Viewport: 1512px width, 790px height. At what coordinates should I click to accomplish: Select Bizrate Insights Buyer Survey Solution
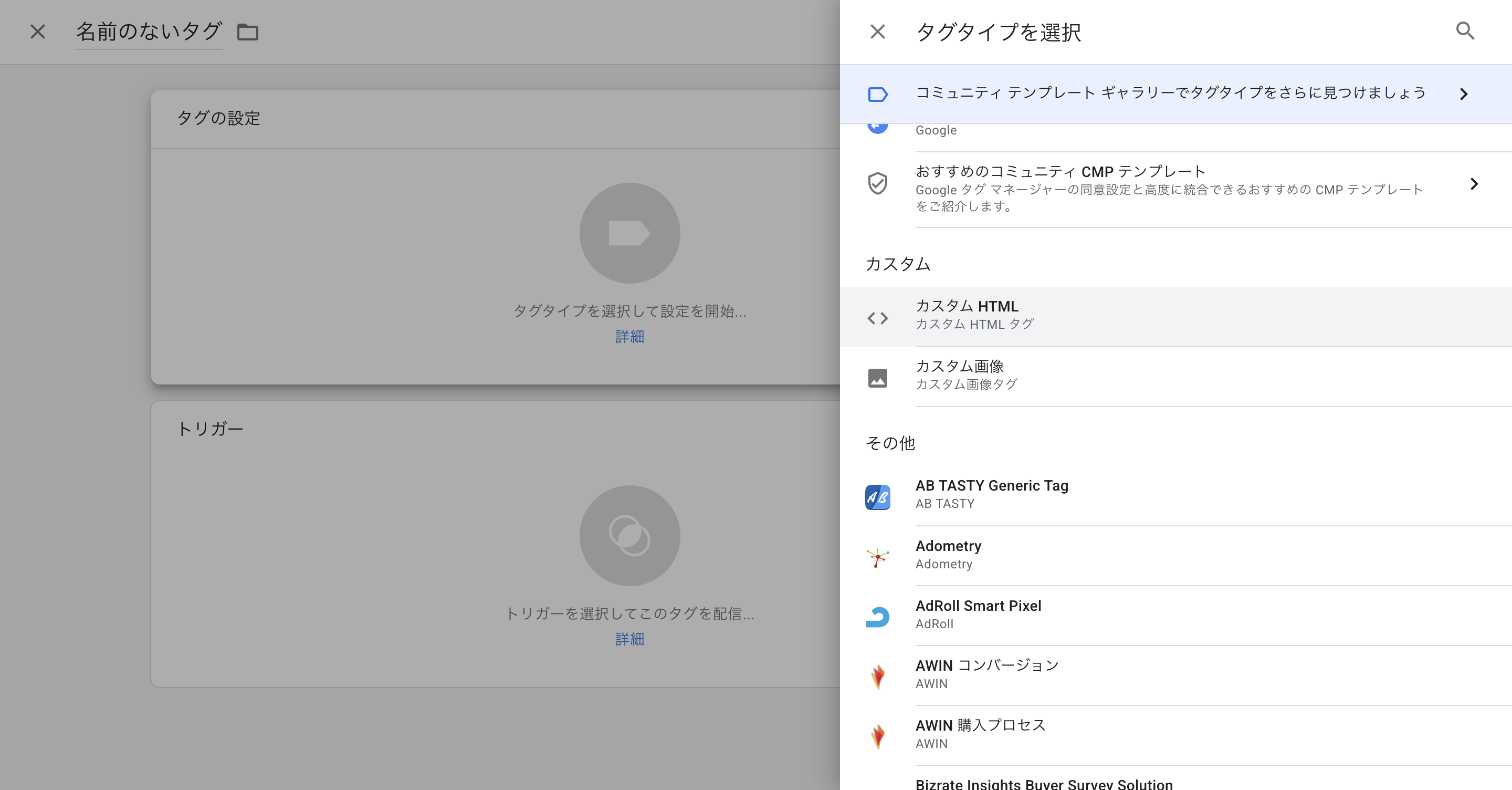pyautogui.click(x=1175, y=778)
